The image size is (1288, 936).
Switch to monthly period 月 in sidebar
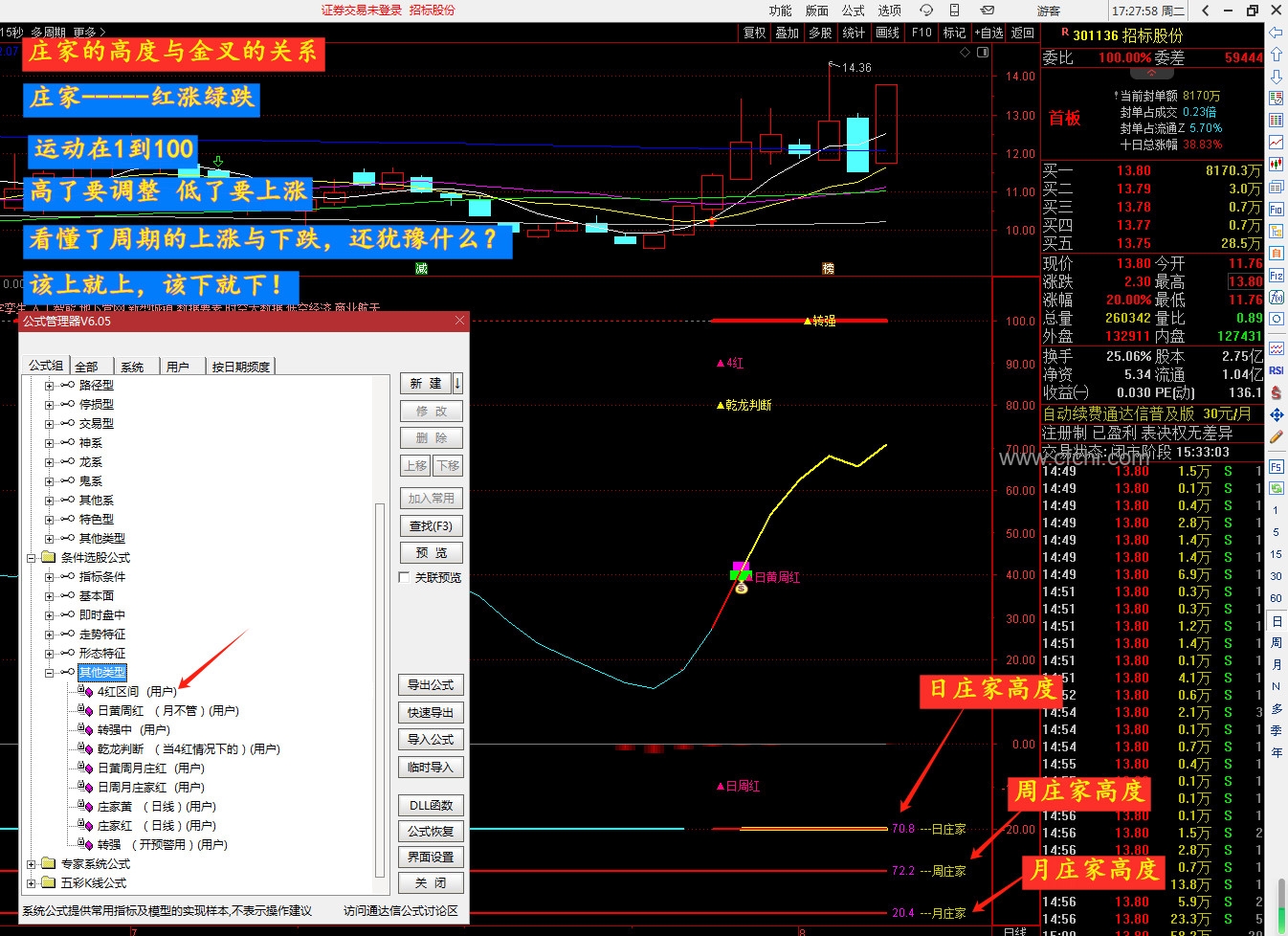click(1276, 664)
